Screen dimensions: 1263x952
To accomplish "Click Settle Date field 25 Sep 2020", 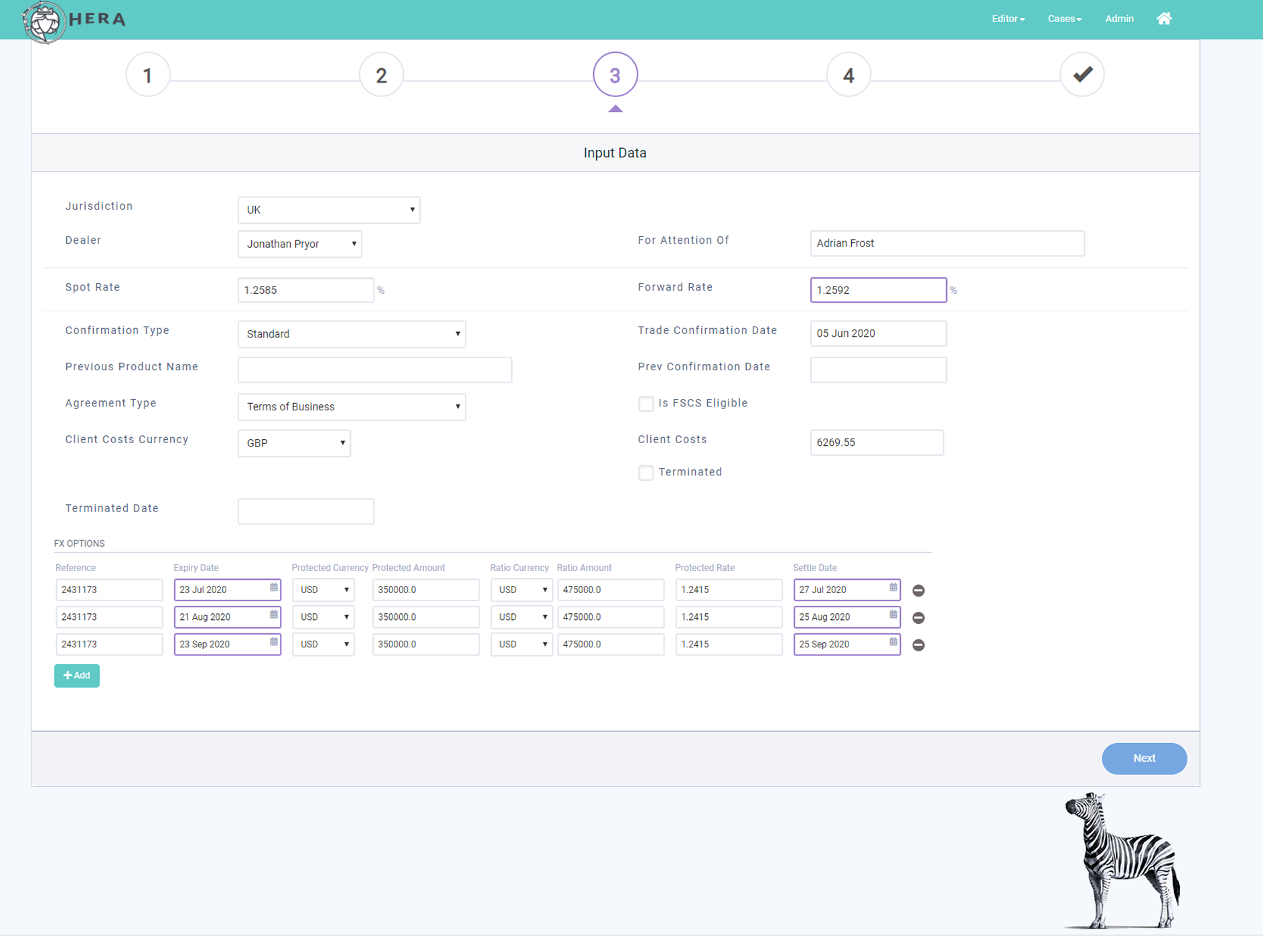I will tap(846, 645).
